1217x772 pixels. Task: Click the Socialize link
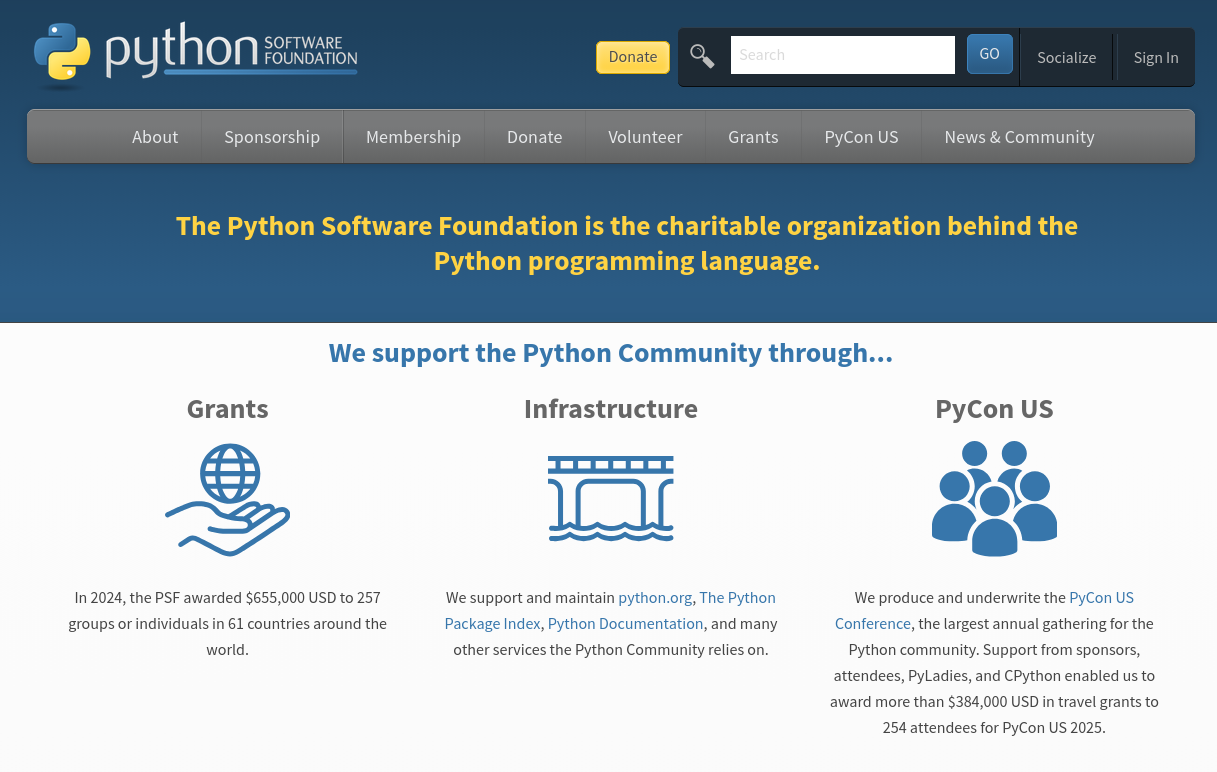click(x=1066, y=57)
